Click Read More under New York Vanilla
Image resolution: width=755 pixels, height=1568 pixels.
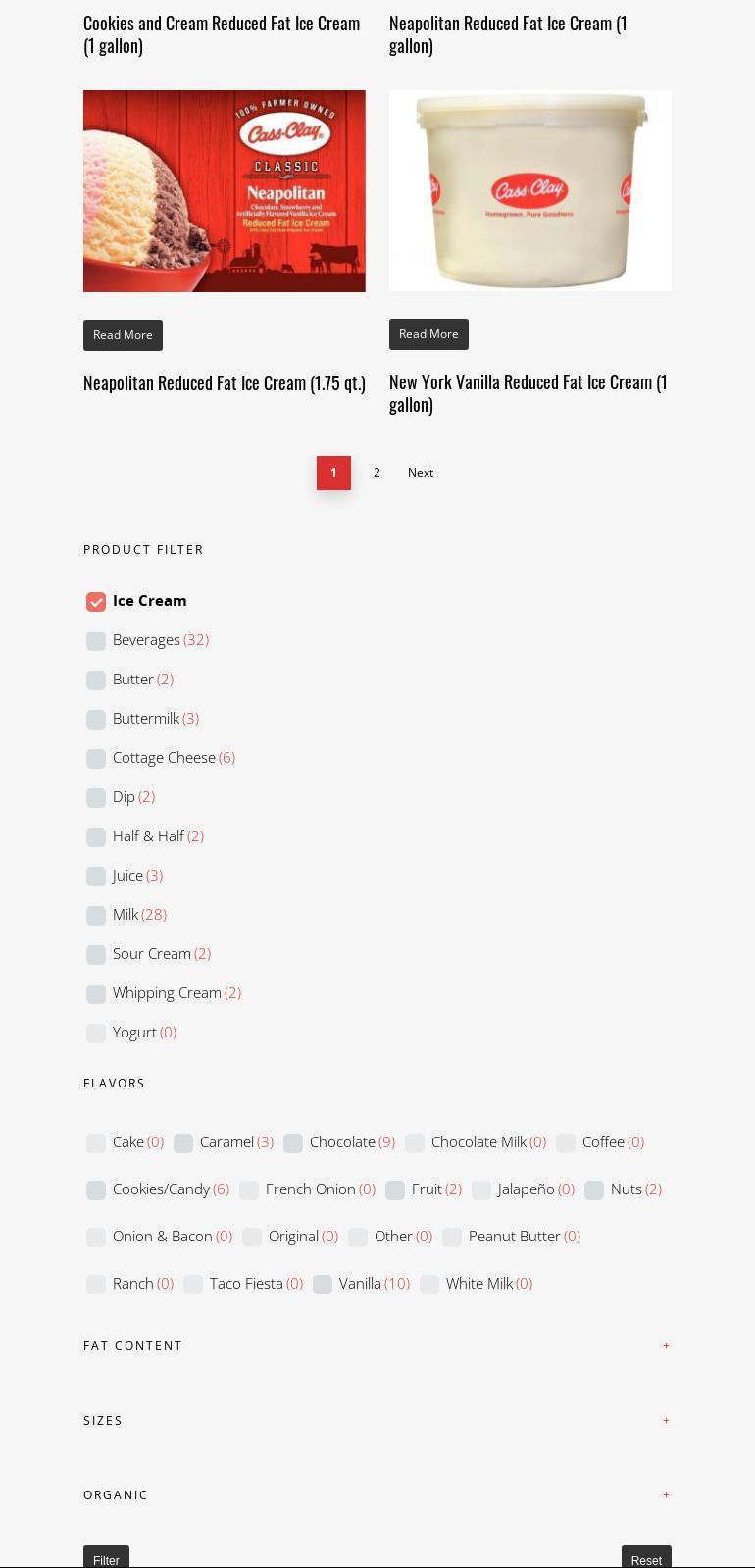coord(428,334)
